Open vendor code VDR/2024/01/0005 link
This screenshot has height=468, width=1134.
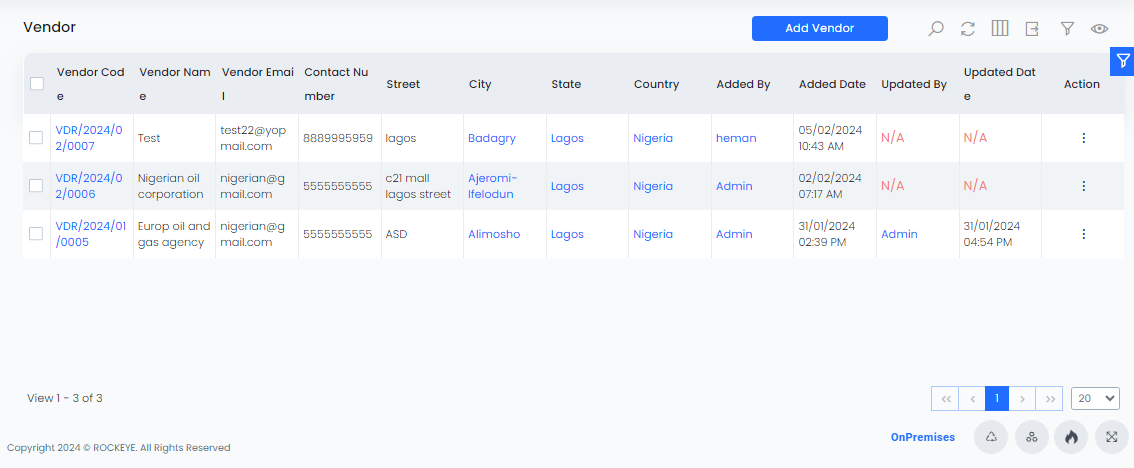90,234
